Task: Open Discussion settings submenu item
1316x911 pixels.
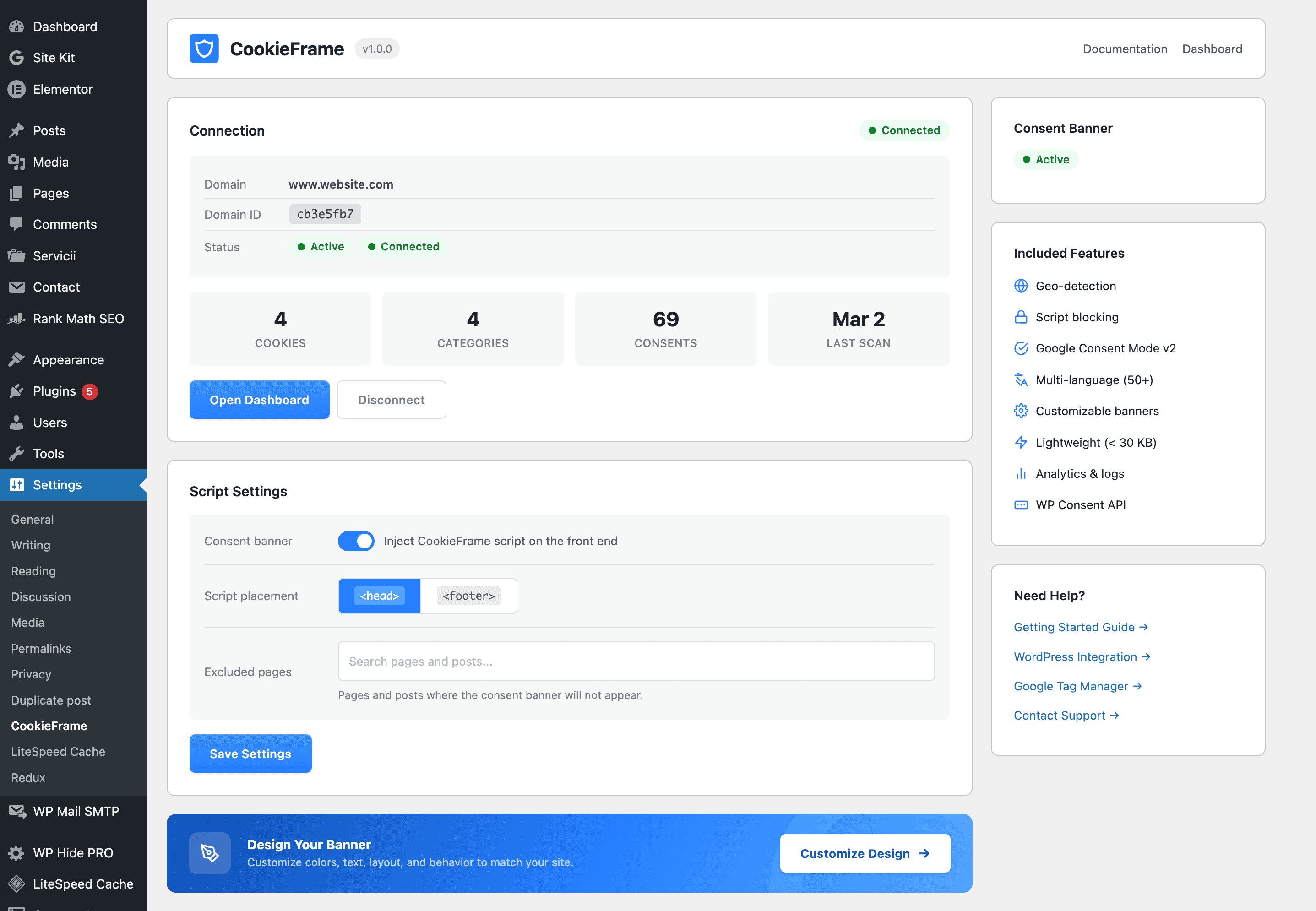Action: (x=41, y=596)
